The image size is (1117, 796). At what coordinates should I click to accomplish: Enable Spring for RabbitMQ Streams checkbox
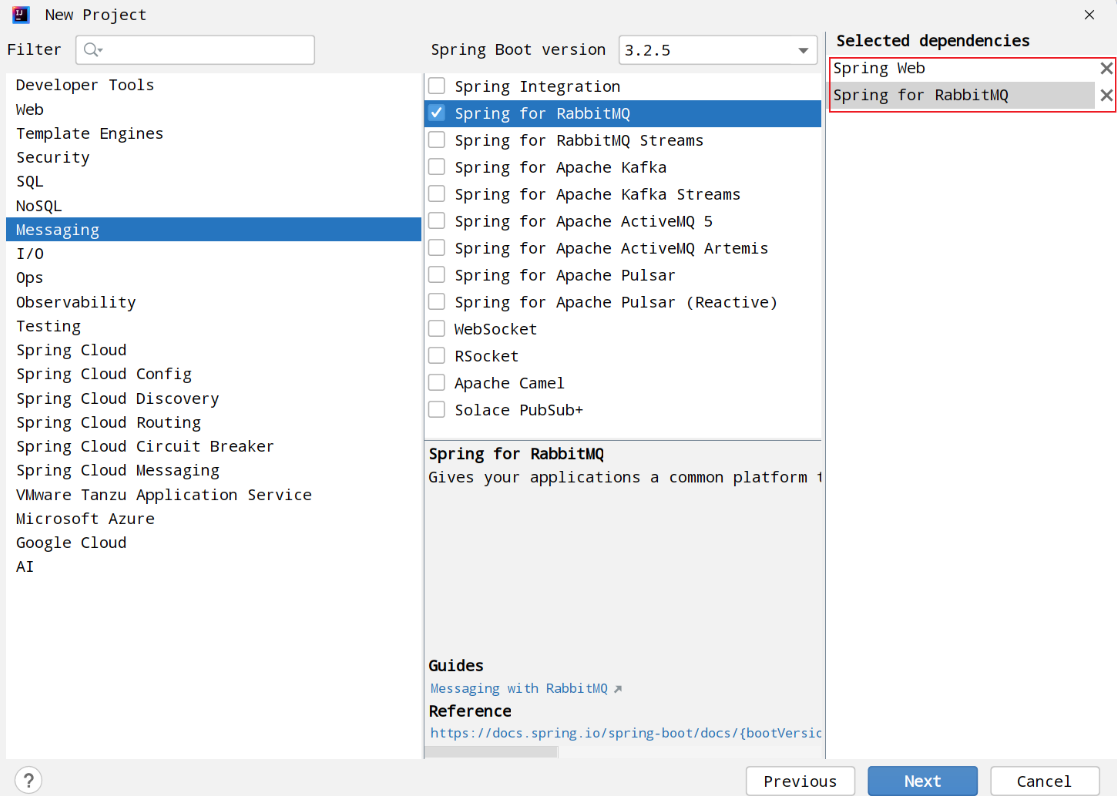437,140
